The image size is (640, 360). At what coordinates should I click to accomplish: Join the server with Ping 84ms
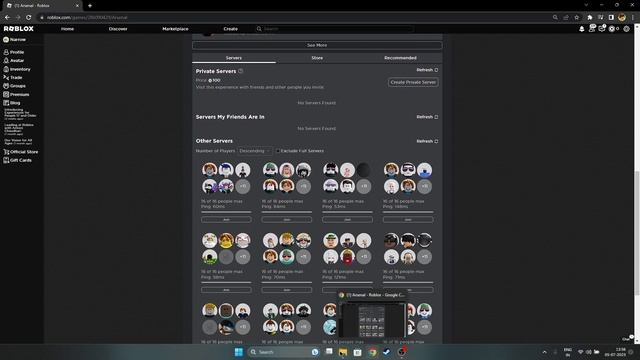287,220
